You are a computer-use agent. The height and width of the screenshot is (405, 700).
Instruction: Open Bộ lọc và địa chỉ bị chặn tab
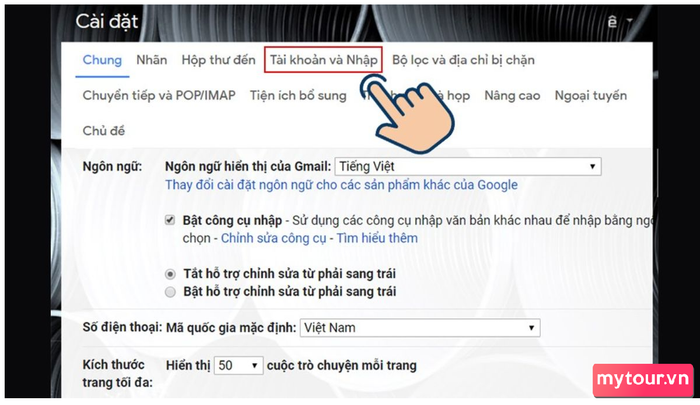(463, 60)
